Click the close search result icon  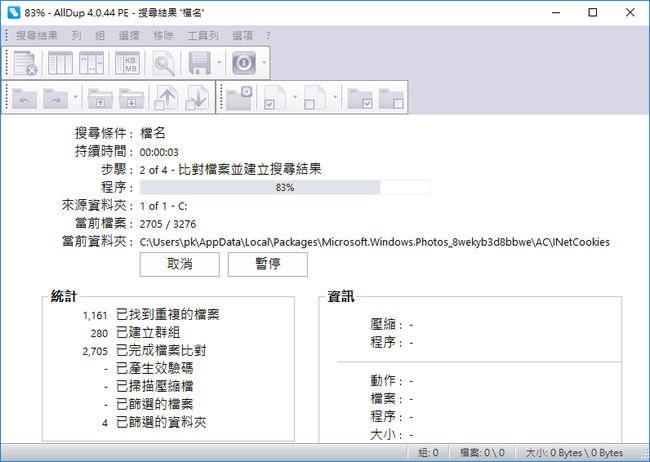click(25, 63)
